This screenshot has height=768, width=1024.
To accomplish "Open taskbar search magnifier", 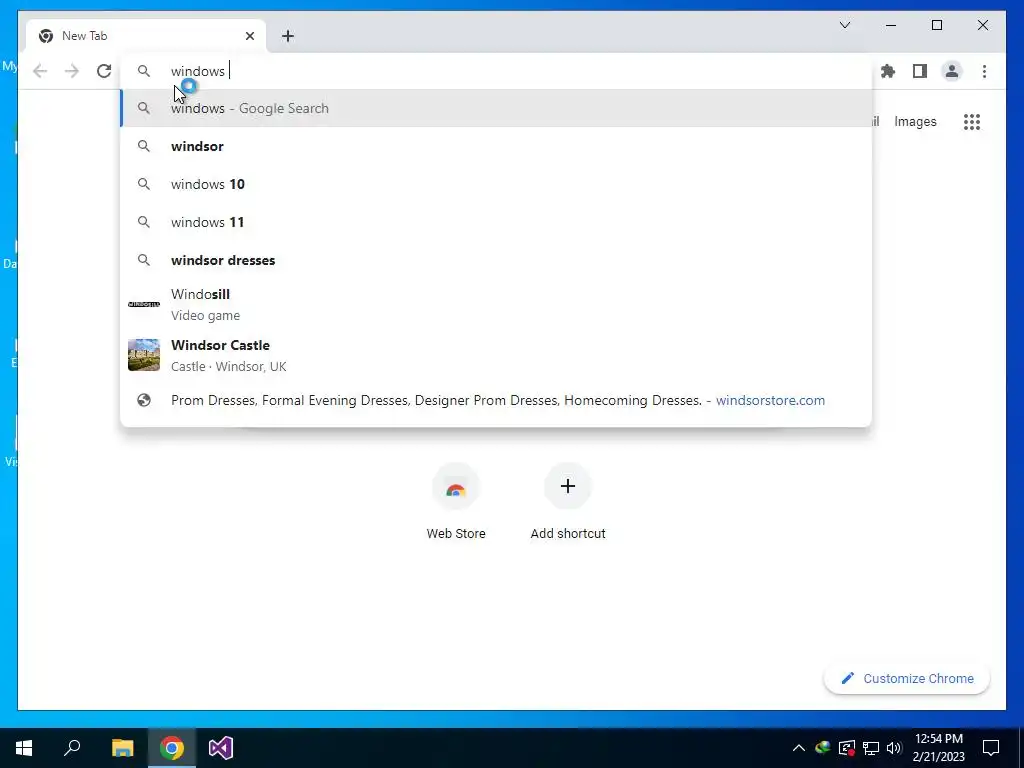I will [72, 748].
